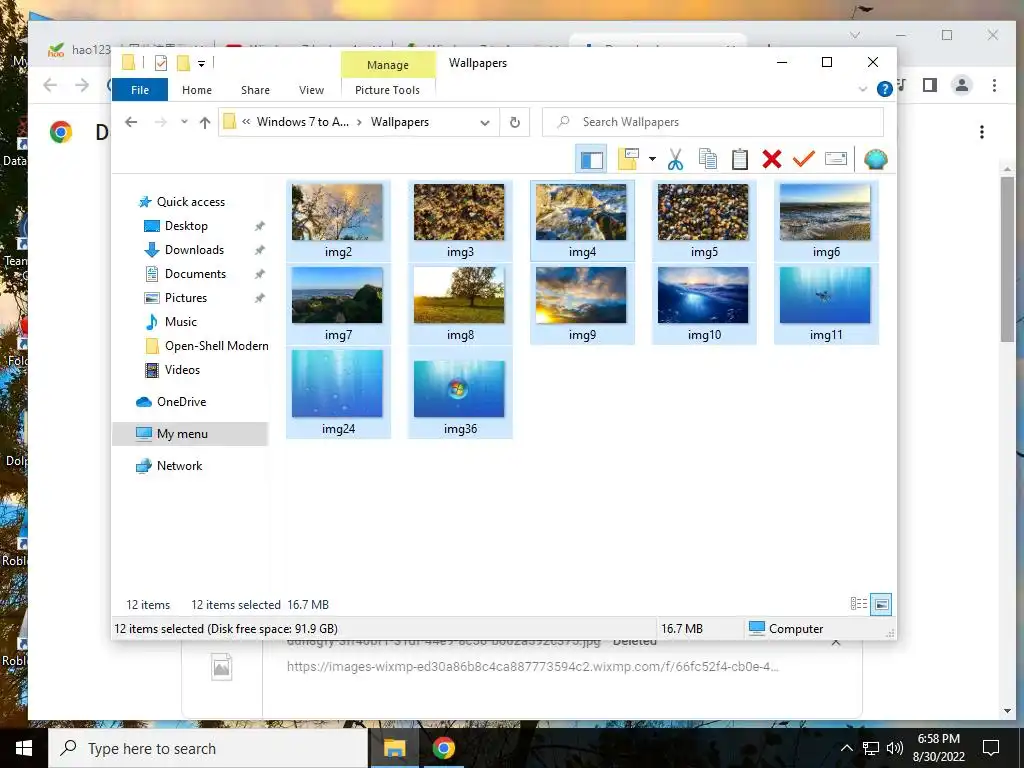This screenshot has height=768, width=1024.
Task: Click the taskbar volume speaker icon
Action: [x=895, y=748]
